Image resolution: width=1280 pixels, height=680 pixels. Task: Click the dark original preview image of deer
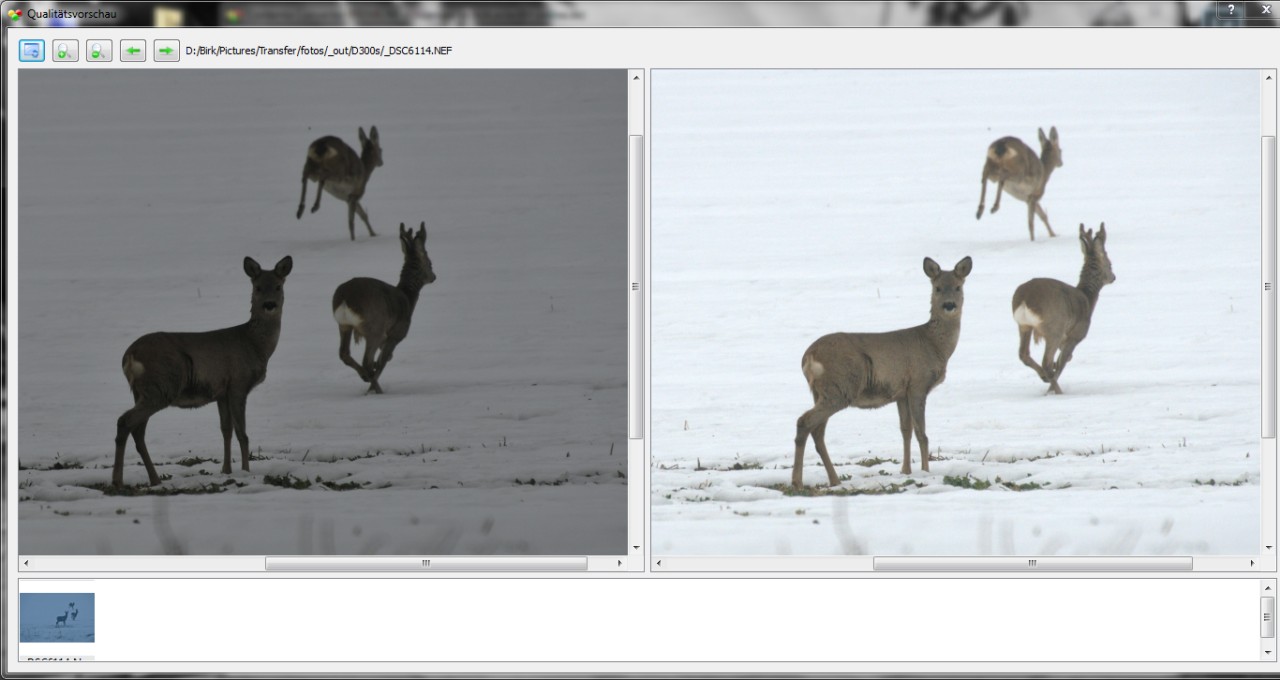pyautogui.click(x=323, y=312)
